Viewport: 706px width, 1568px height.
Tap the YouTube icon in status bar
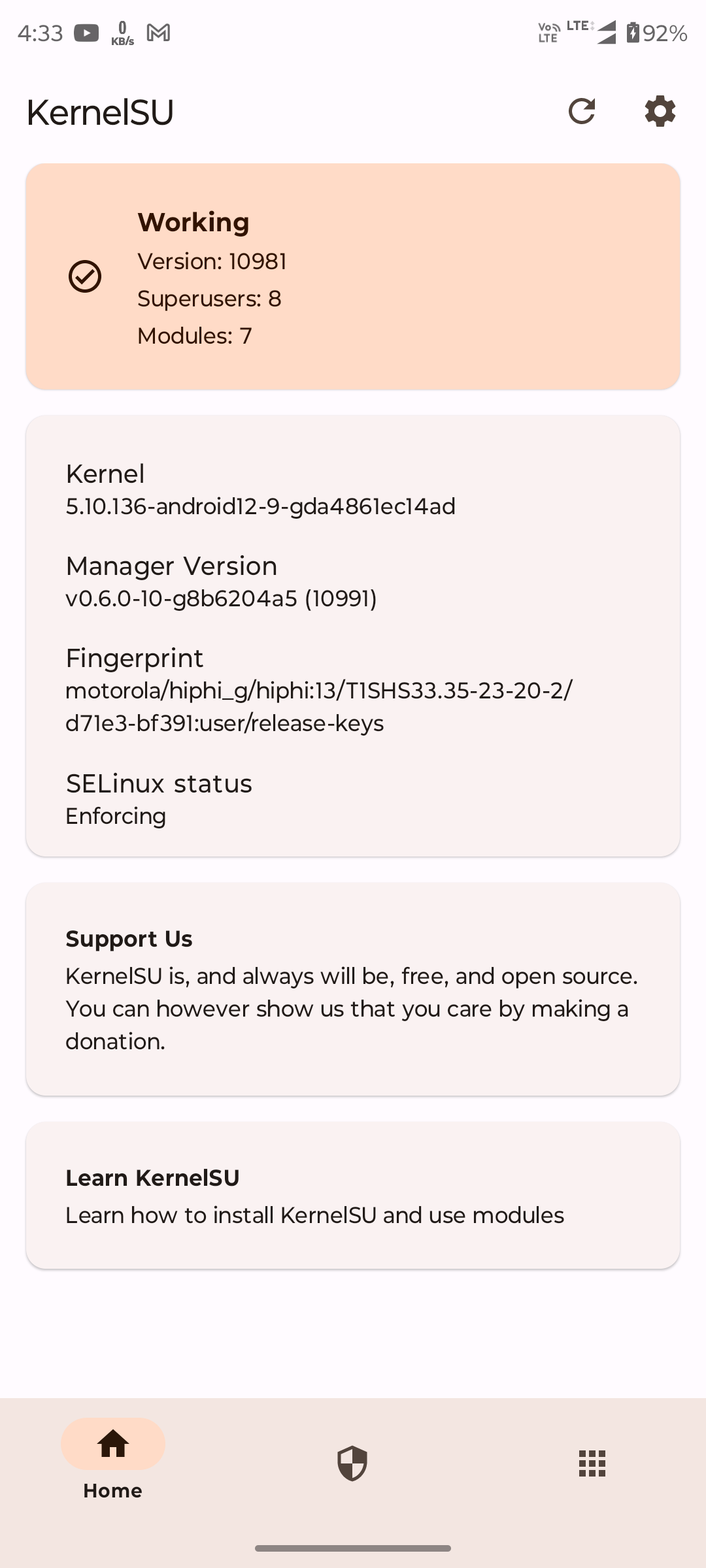point(86,32)
